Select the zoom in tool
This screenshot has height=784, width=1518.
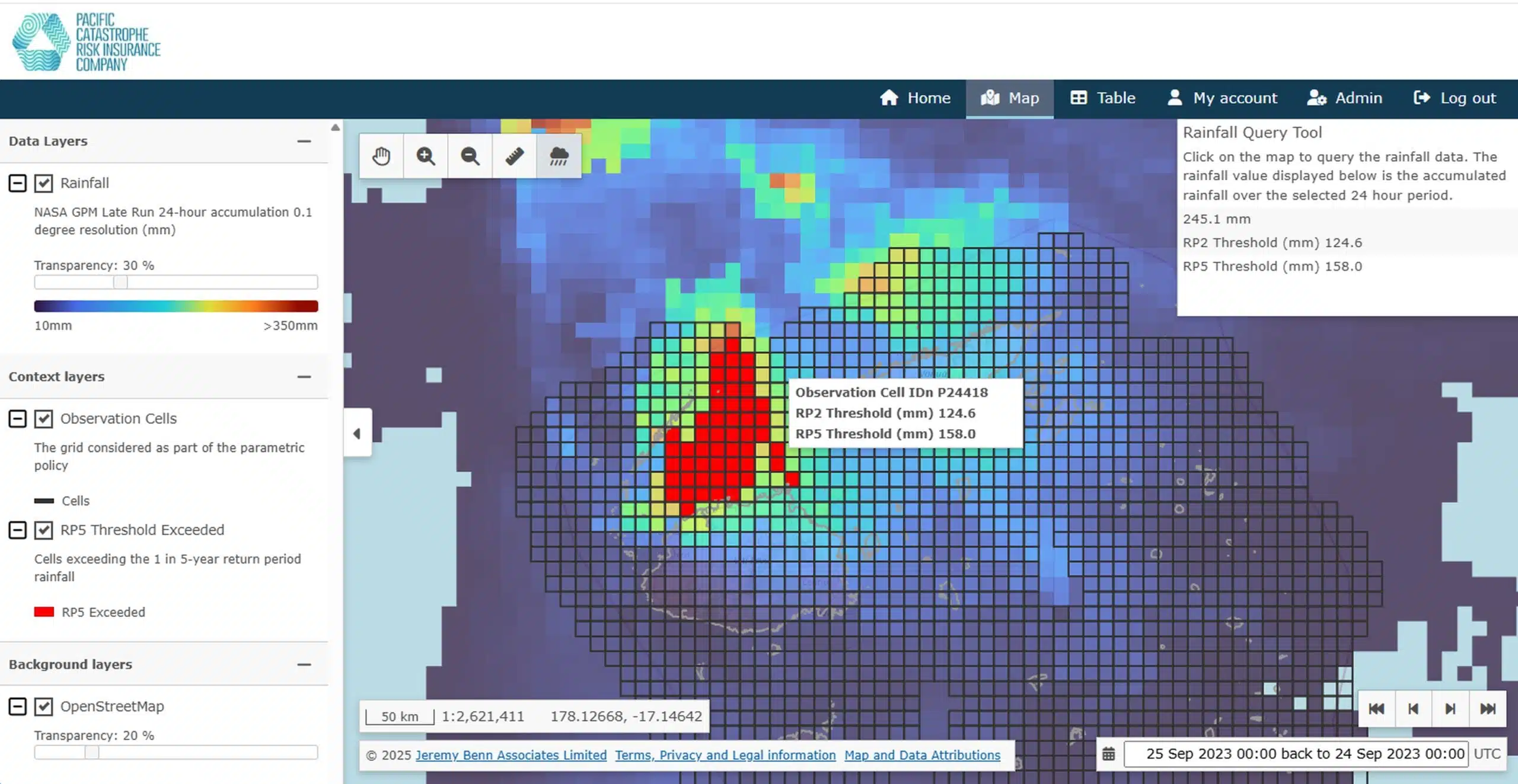pyautogui.click(x=426, y=156)
